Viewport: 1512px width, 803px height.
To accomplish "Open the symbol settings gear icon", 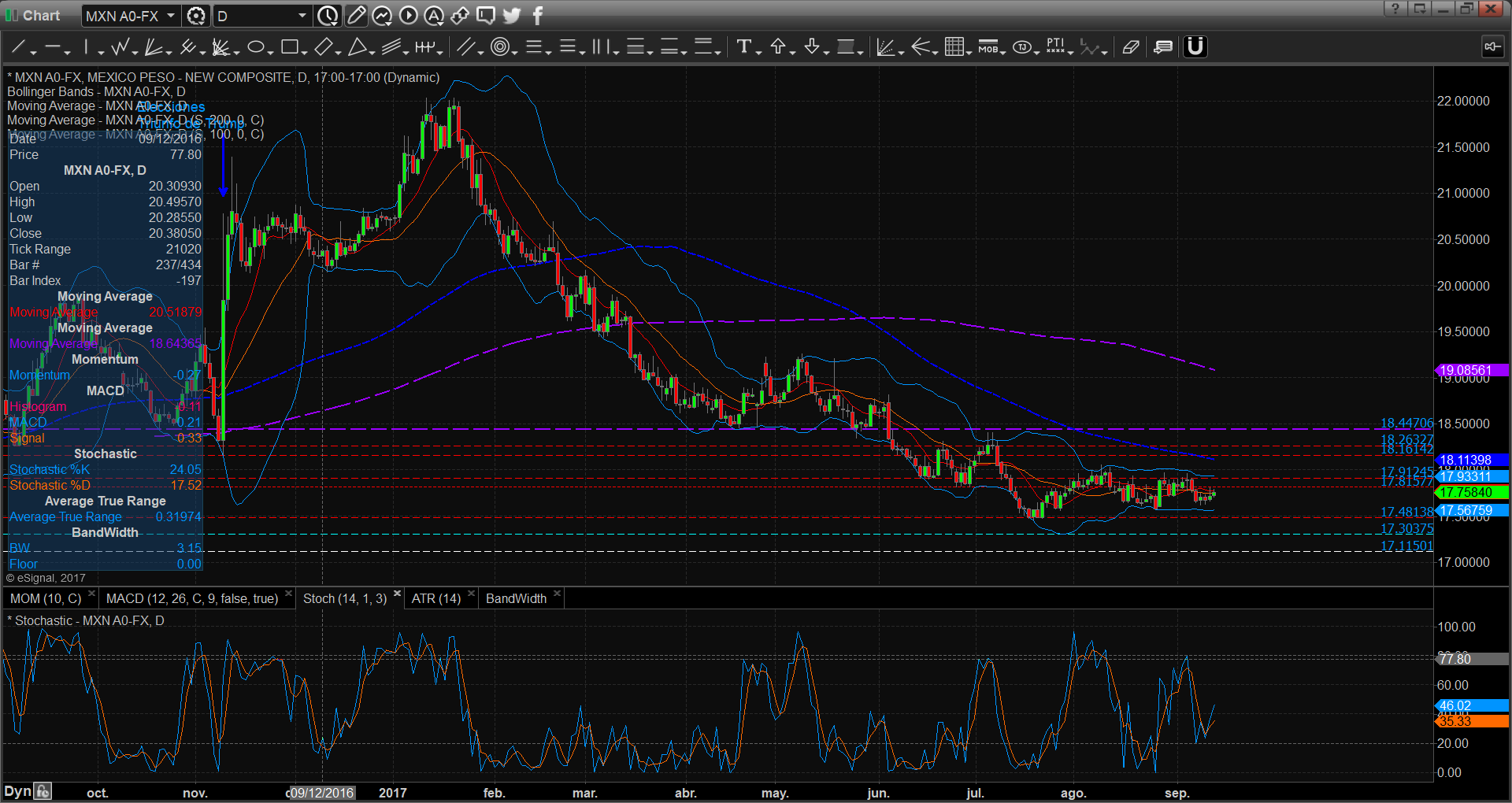I will coord(196,15).
